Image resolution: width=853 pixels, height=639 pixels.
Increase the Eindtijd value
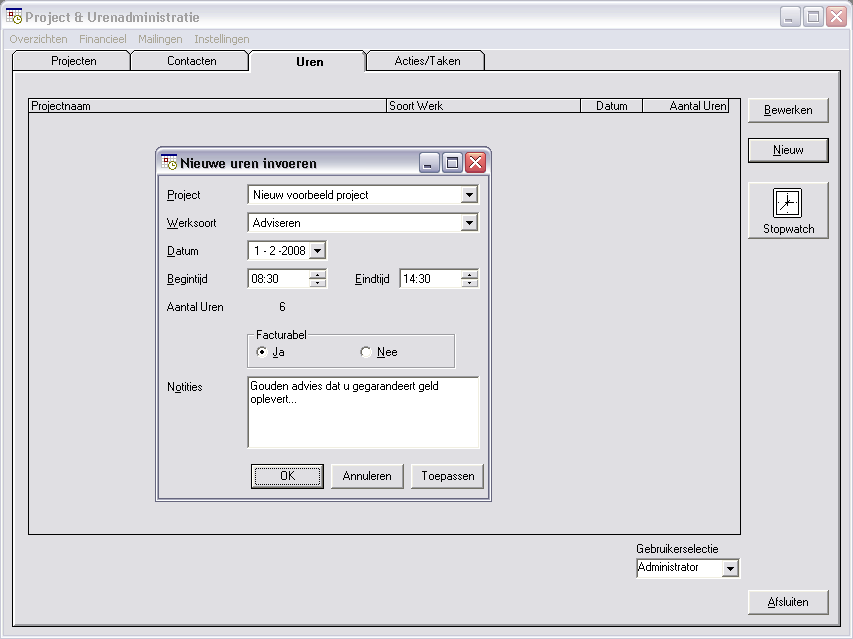469,275
